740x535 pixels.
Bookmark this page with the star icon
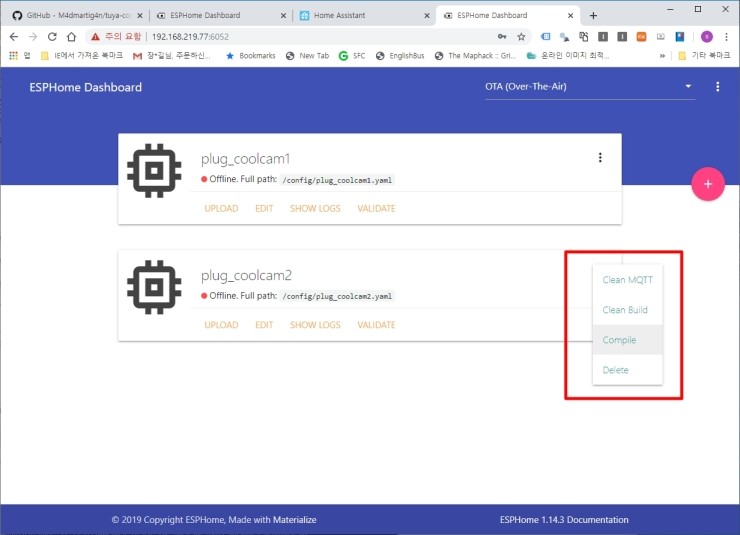tap(521, 36)
